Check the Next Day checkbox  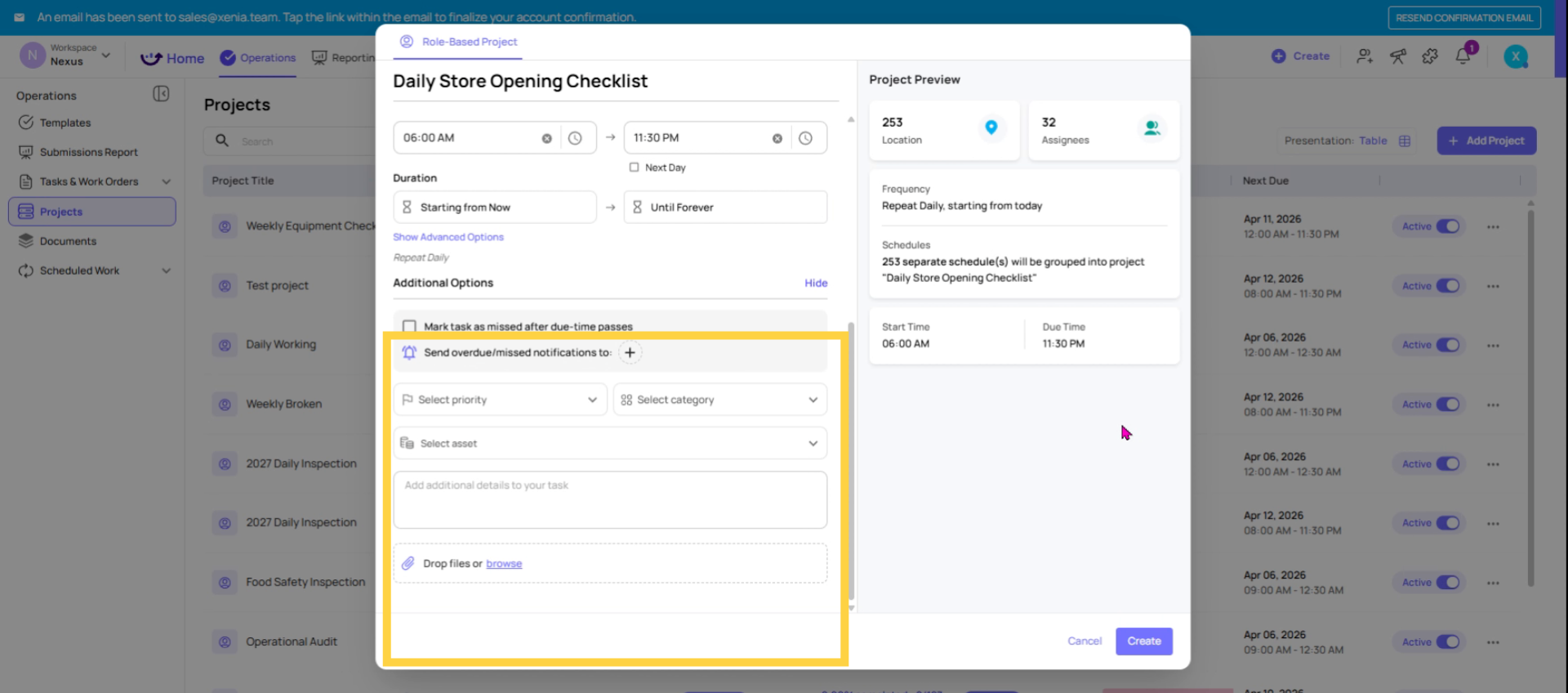(634, 168)
